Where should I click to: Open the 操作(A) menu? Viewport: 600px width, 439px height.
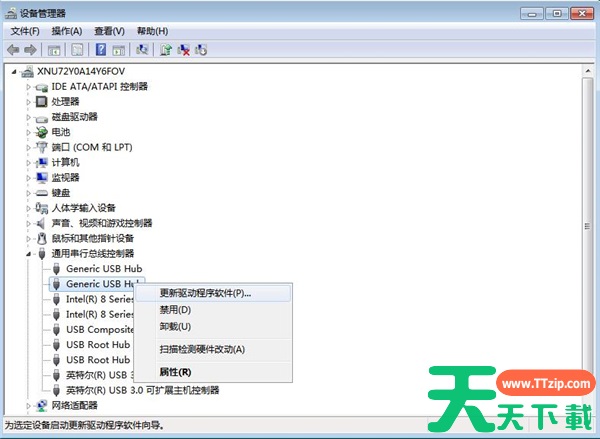tap(67, 31)
